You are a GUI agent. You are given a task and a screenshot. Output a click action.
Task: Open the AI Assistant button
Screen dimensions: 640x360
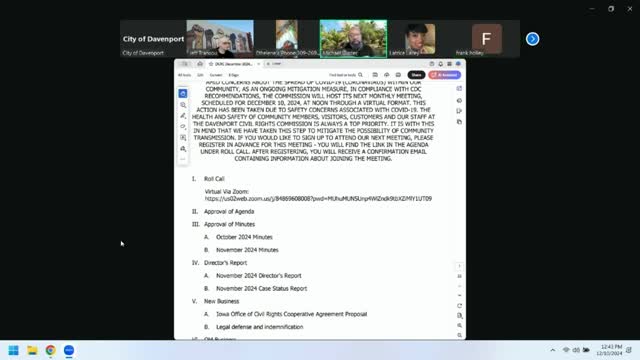(444, 75)
